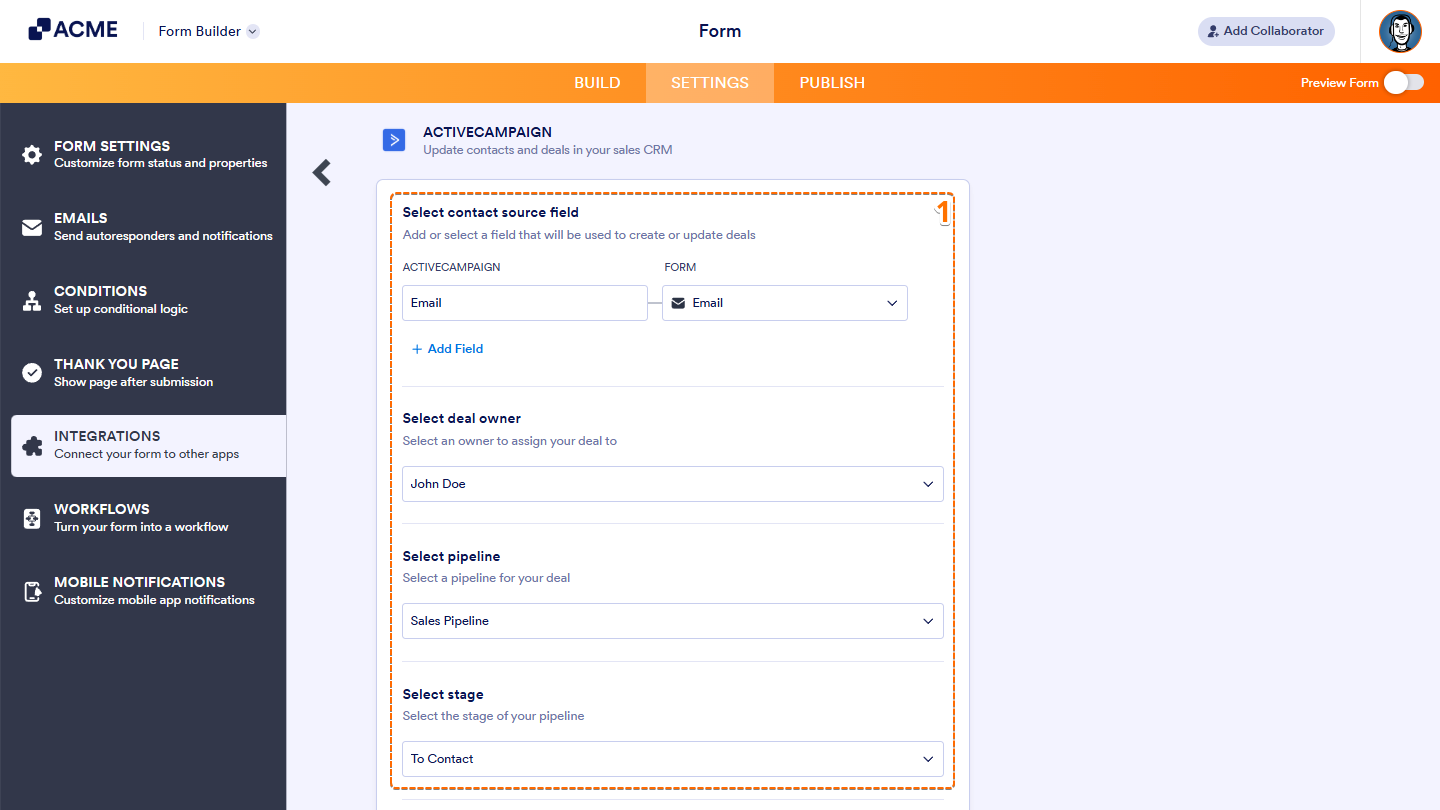The height and width of the screenshot is (810, 1440).
Task: Switch to the BUILD tab
Action: click(x=597, y=83)
